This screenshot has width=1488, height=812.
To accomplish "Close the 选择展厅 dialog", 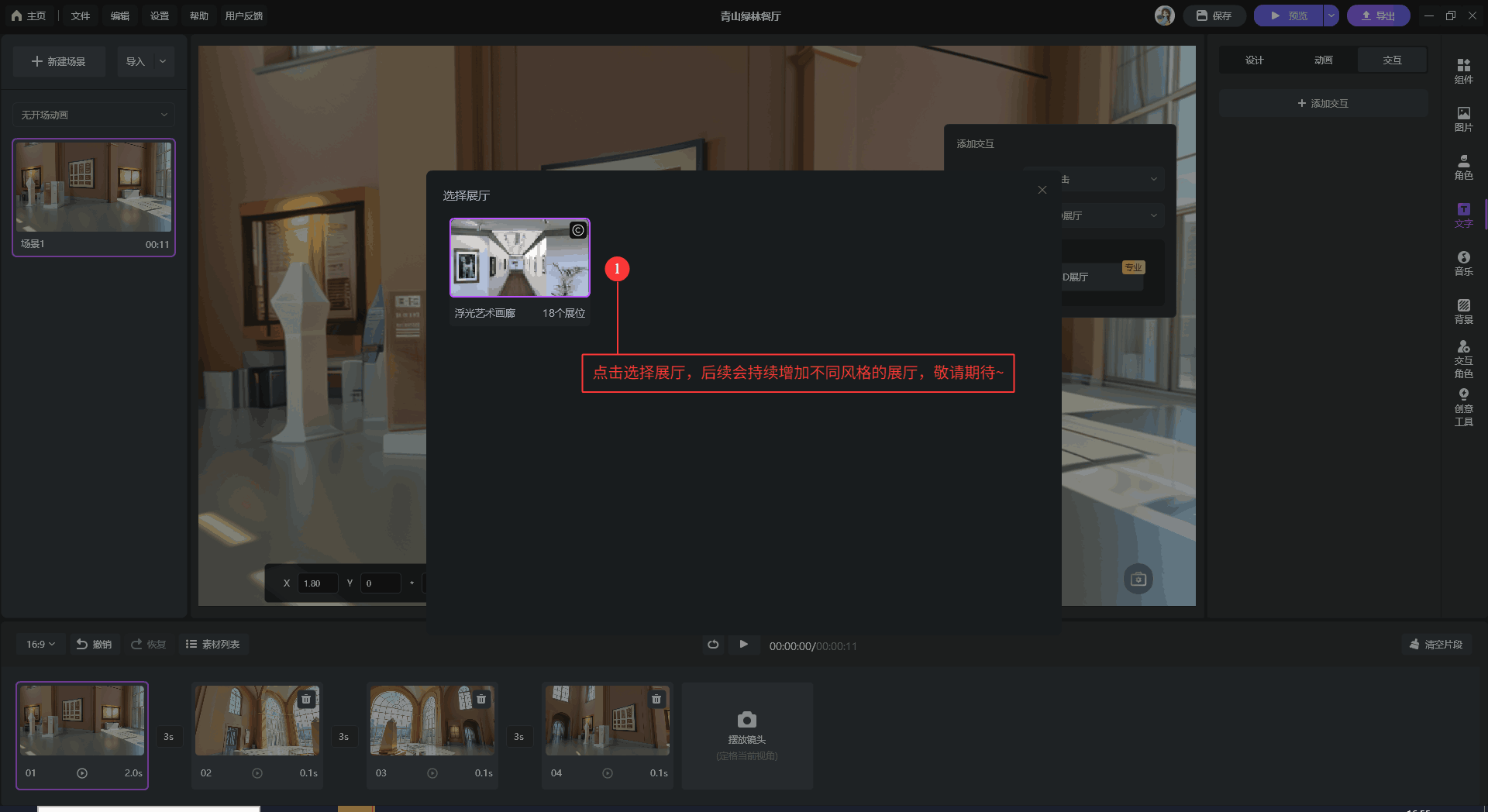I will 1042,190.
